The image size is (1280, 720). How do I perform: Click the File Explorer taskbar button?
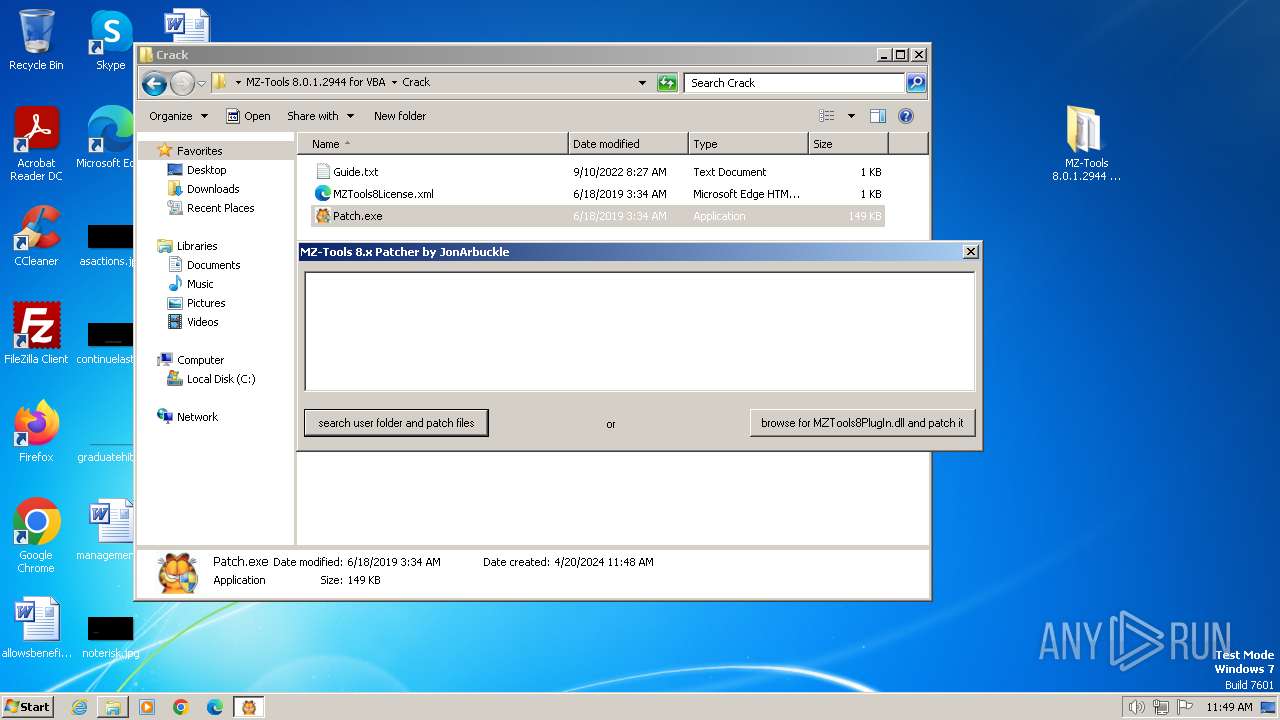coord(113,707)
